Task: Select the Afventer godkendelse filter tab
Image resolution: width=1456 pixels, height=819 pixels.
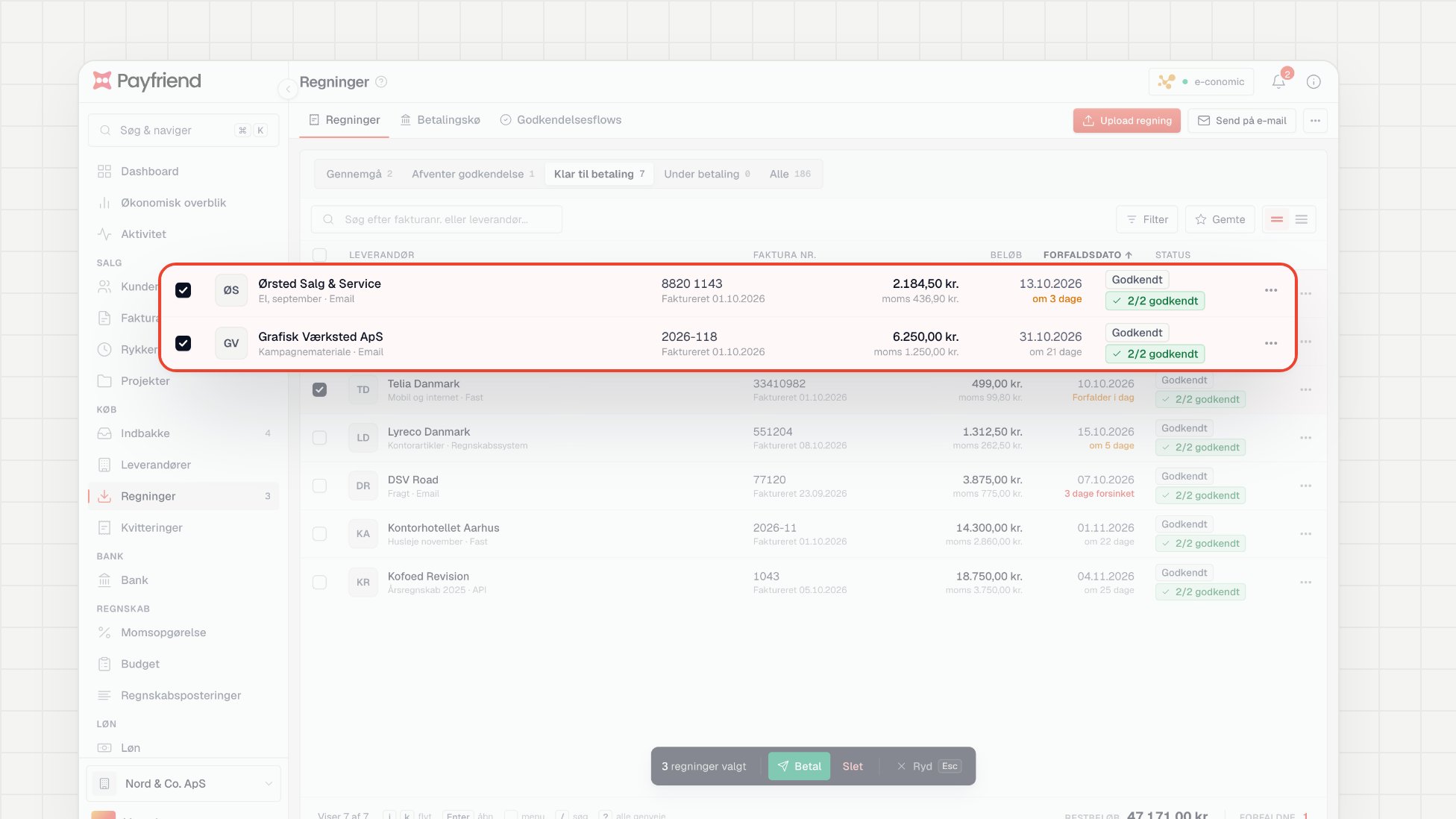Action: coord(473,174)
